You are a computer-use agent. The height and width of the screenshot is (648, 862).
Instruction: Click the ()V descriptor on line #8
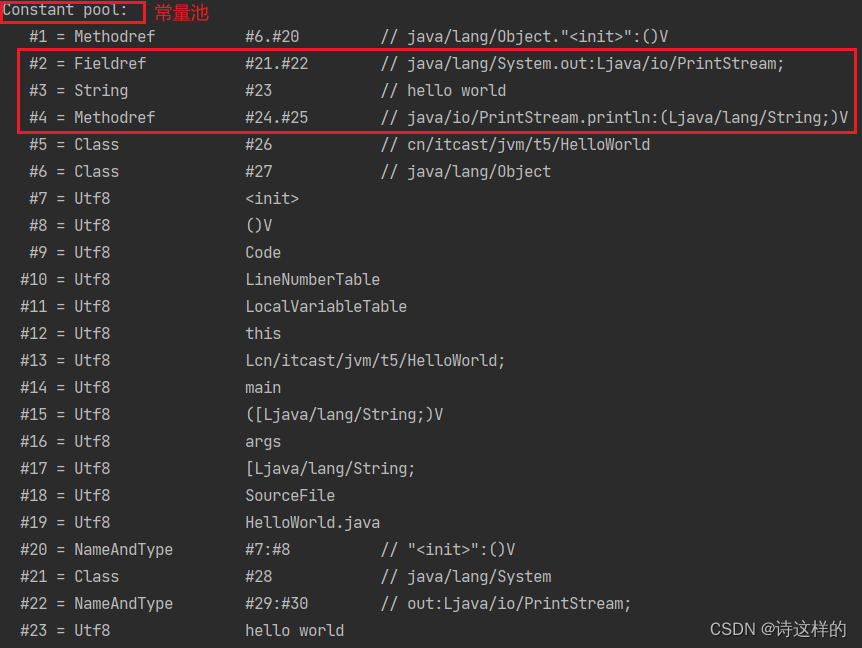(x=258, y=225)
